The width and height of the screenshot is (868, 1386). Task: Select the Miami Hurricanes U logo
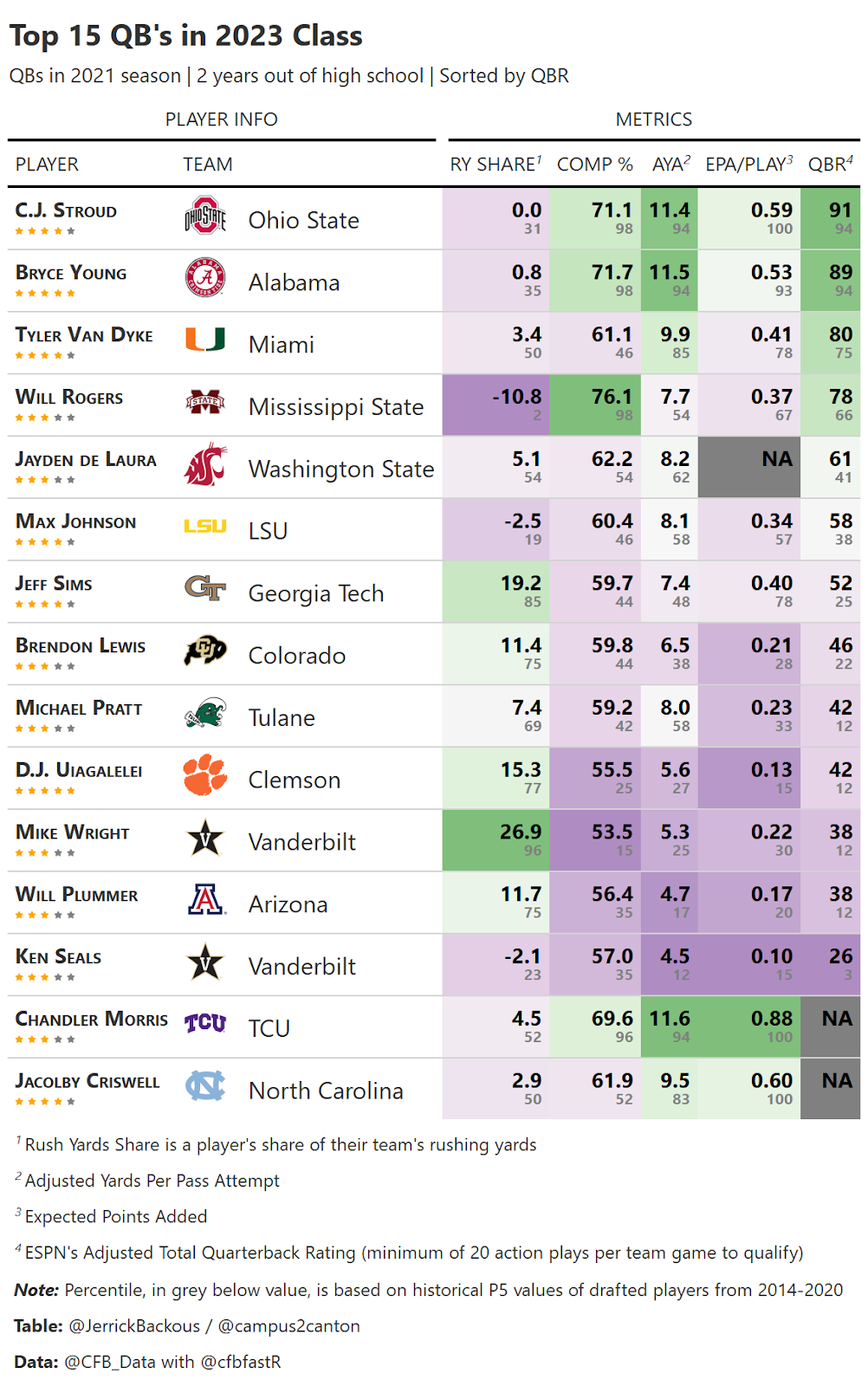[x=205, y=340]
